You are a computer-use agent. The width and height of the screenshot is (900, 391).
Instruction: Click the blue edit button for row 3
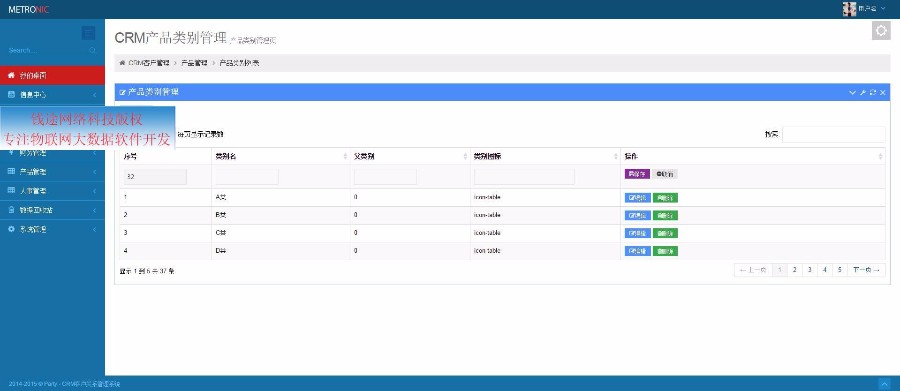click(638, 233)
